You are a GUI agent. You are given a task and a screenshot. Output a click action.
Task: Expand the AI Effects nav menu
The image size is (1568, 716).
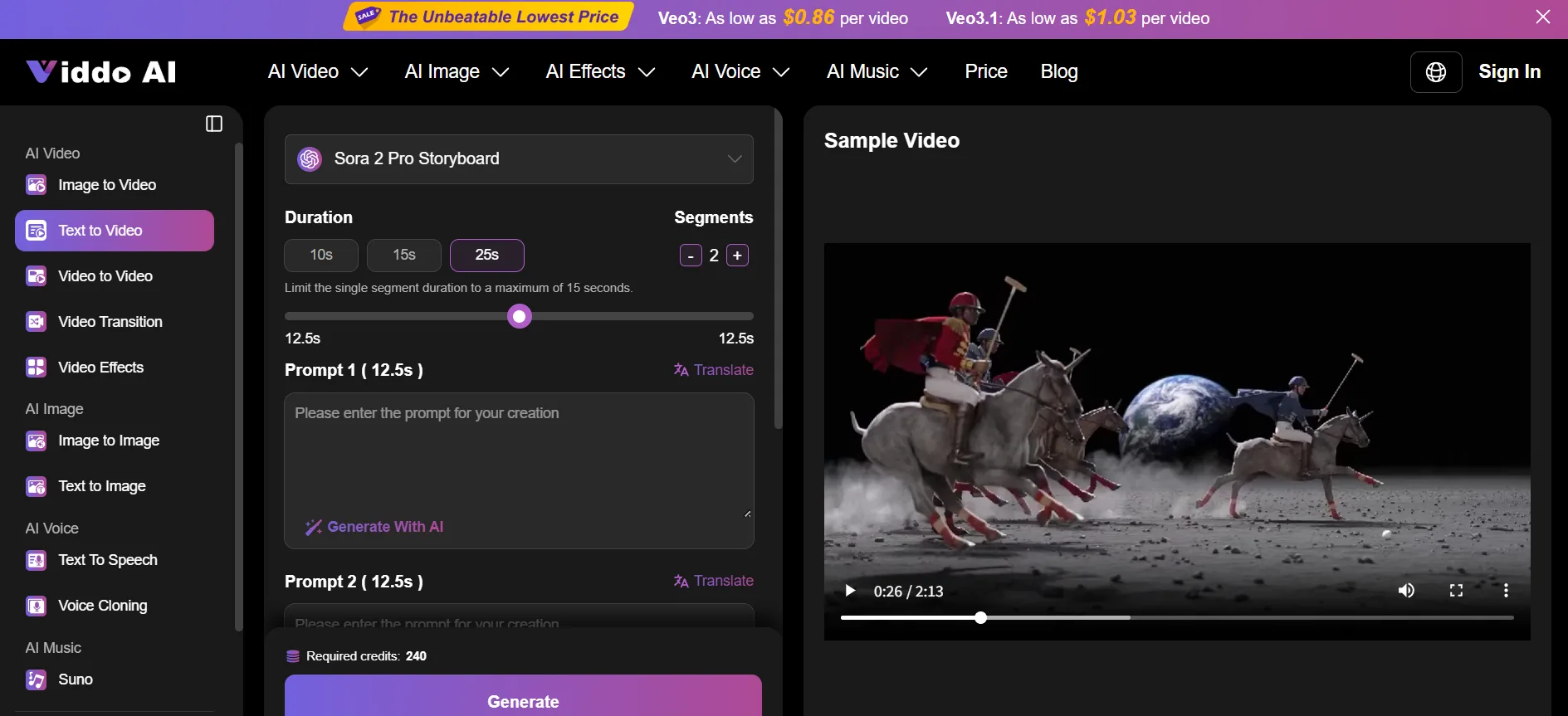599,72
